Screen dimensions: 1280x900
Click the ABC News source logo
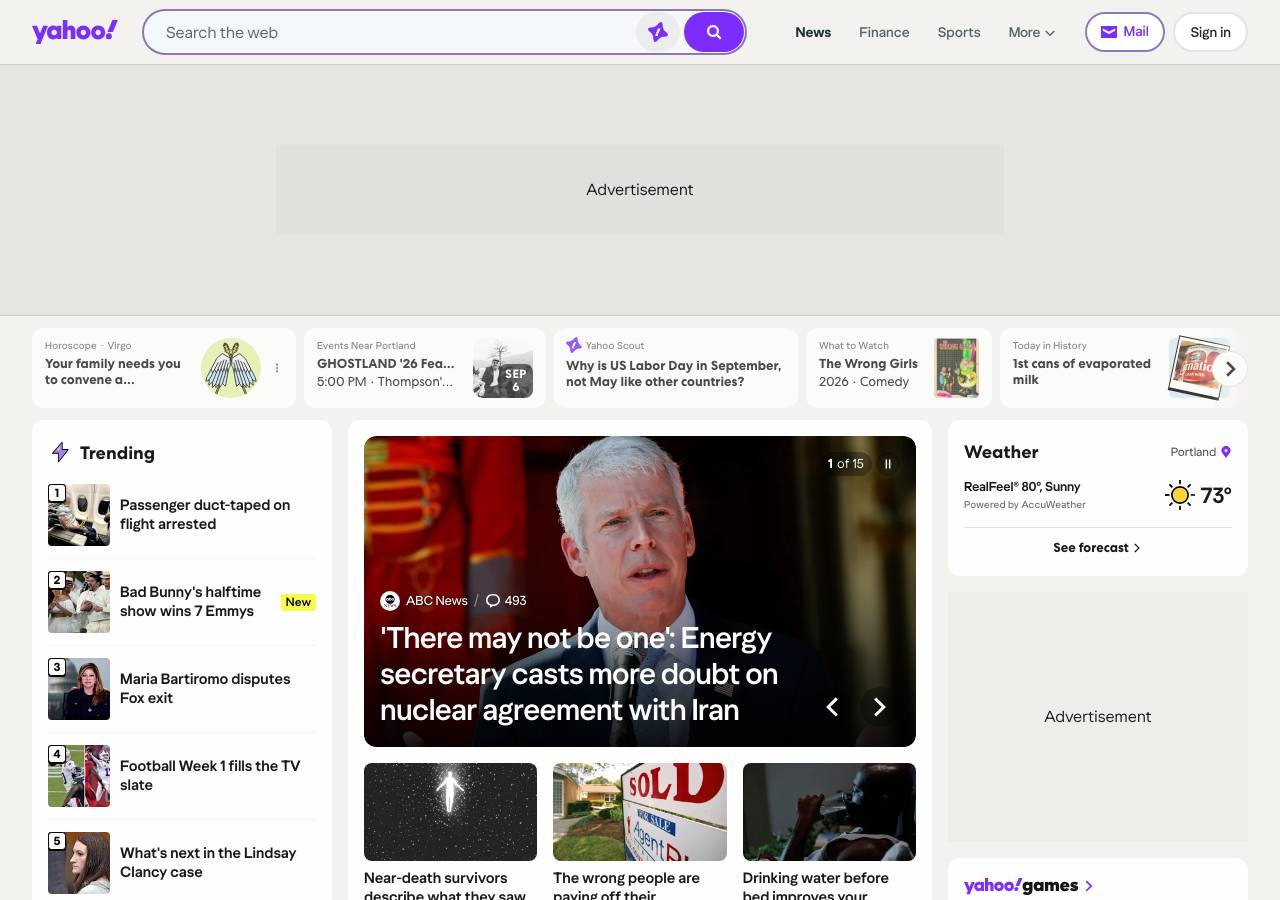[390, 601]
